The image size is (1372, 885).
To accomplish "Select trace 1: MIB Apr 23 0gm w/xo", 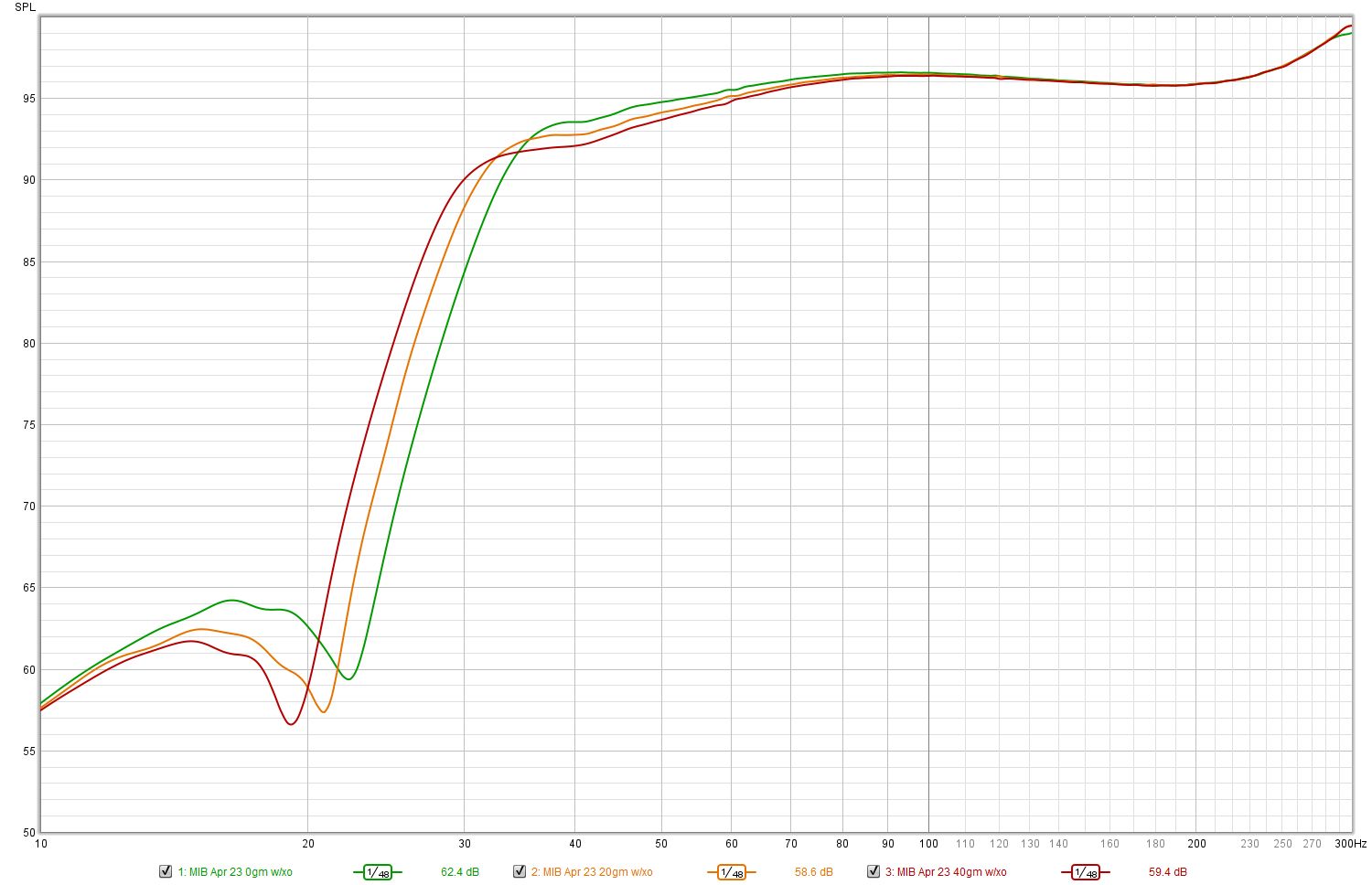I will [x=235, y=872].
